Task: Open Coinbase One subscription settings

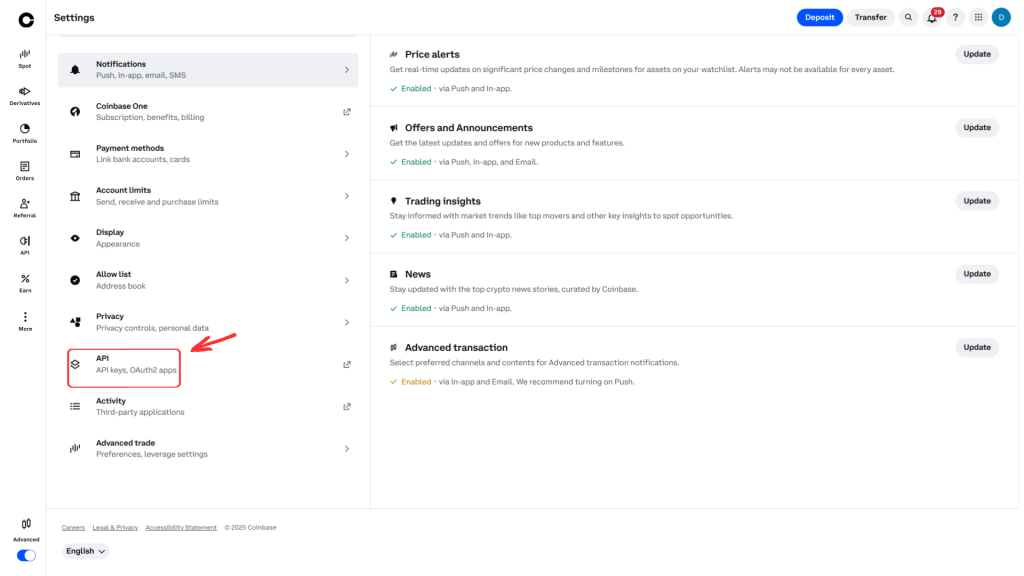Action: click(208, 112)
